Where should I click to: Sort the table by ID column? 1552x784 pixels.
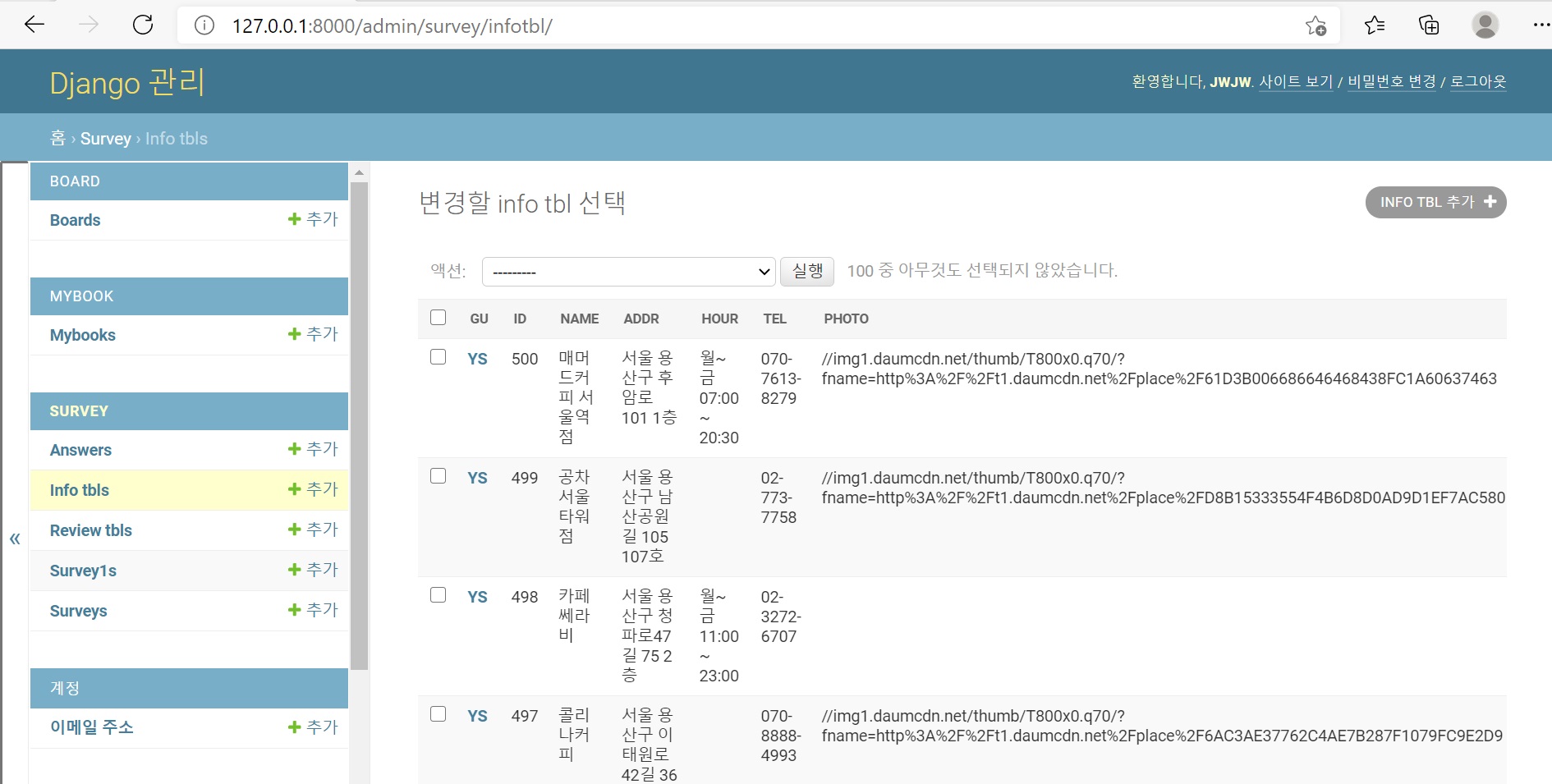(520, 319)
